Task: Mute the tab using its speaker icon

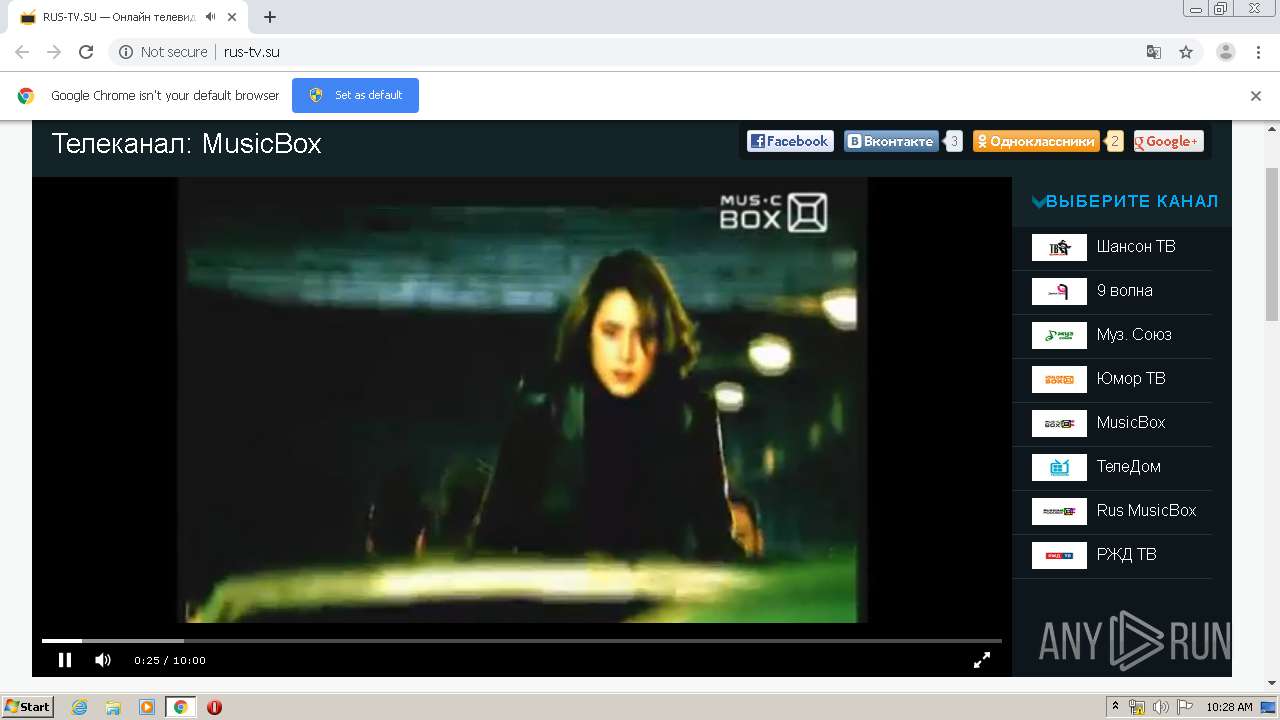Action: tap(211, 17)
